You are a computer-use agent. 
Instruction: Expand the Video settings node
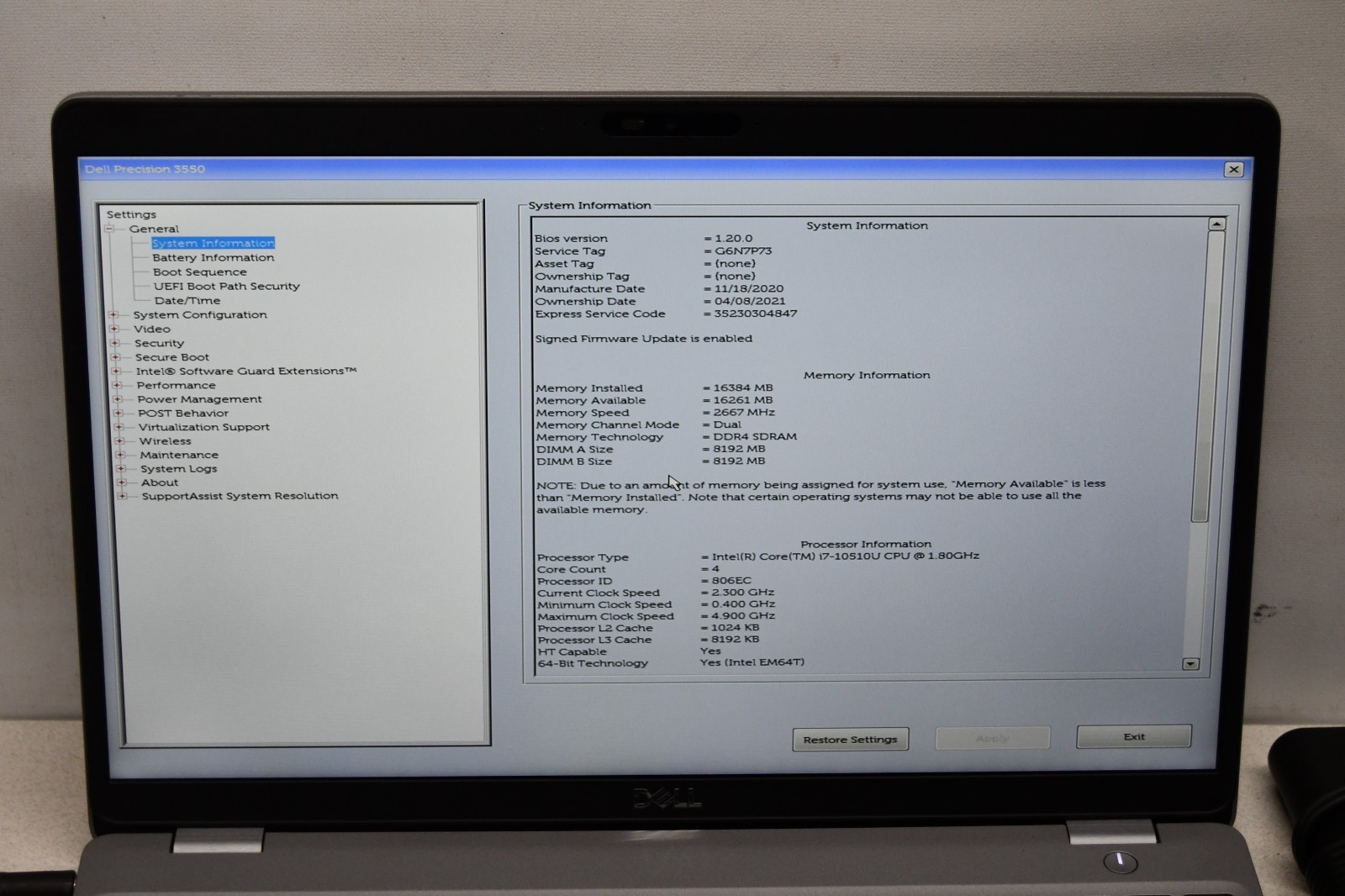point(114,329)
